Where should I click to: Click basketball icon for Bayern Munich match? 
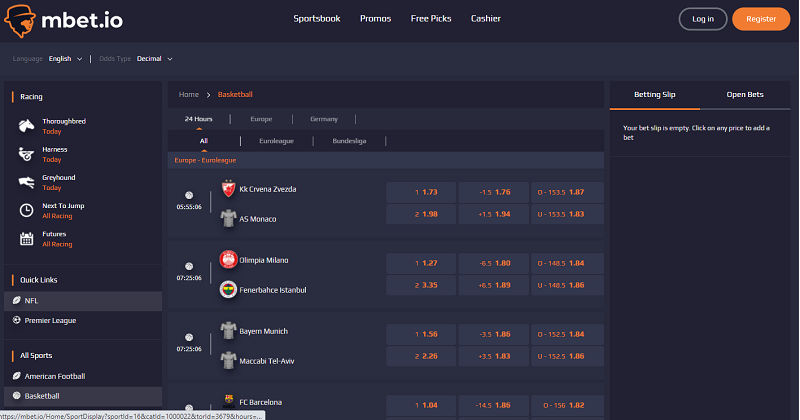(x=189, y=337)
